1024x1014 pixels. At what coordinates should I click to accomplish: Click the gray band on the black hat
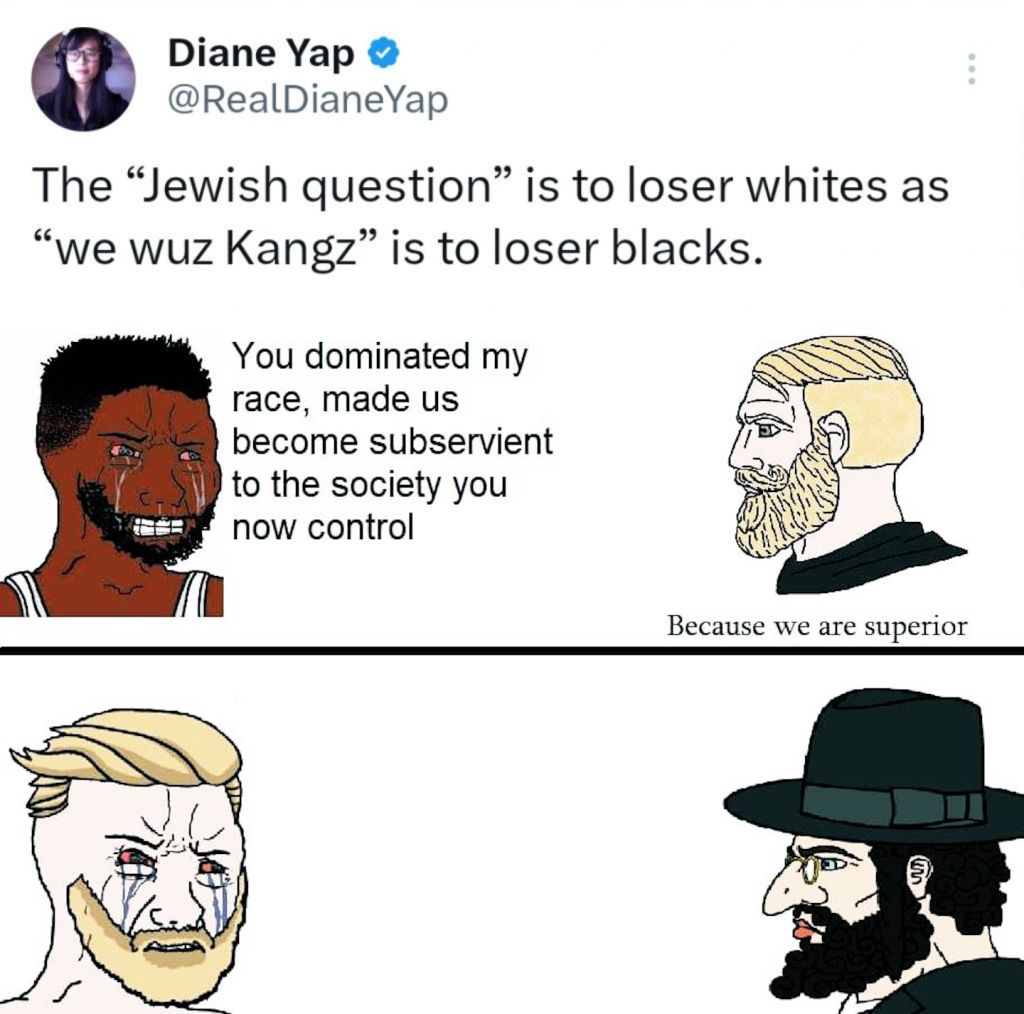[893, 802]
